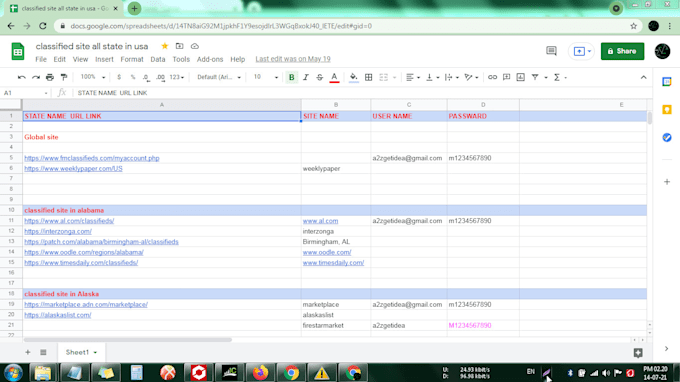The height and width of the screenshot is (382, 680).
Task: Open the fill color picker
Action: tap(353, 77)
